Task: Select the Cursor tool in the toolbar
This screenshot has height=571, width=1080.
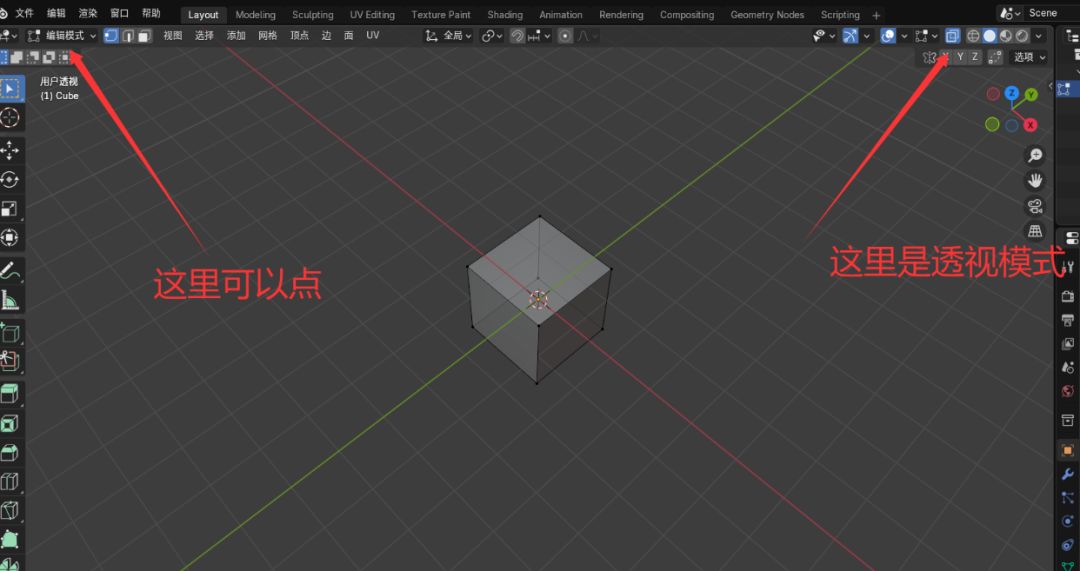Action: click(x=11, y=118)
